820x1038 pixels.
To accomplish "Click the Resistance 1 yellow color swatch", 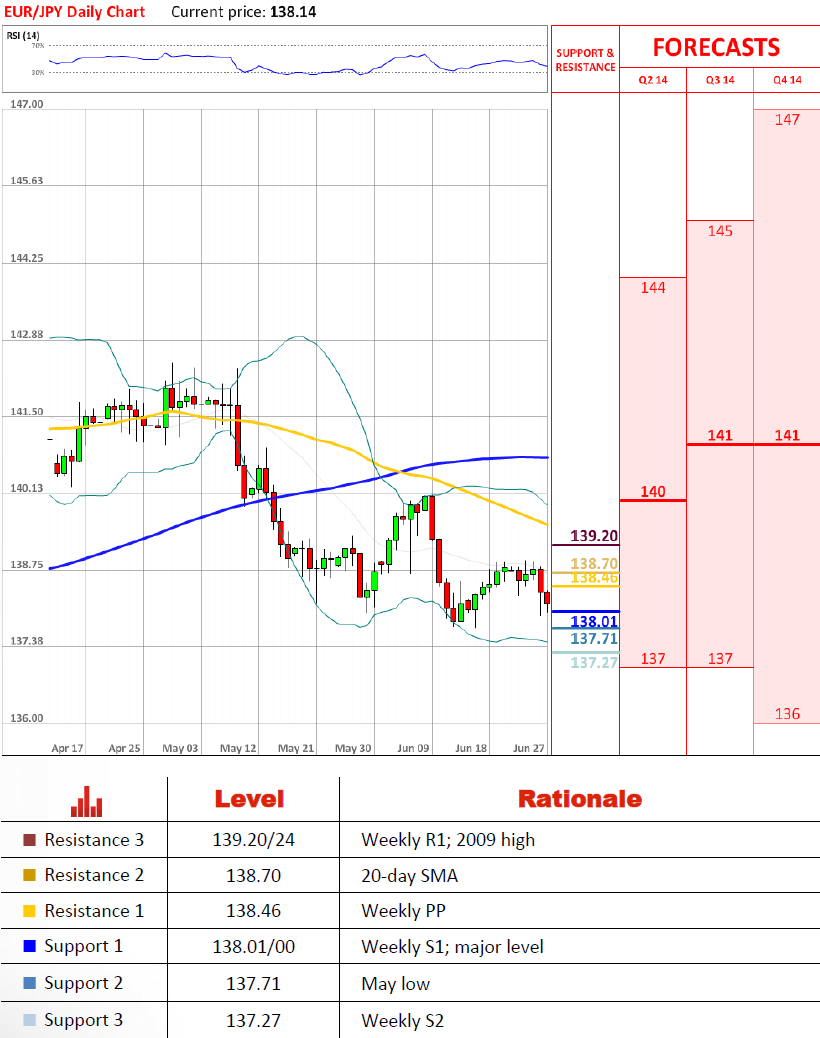I will pyautogui.click(x=29, y=911).
